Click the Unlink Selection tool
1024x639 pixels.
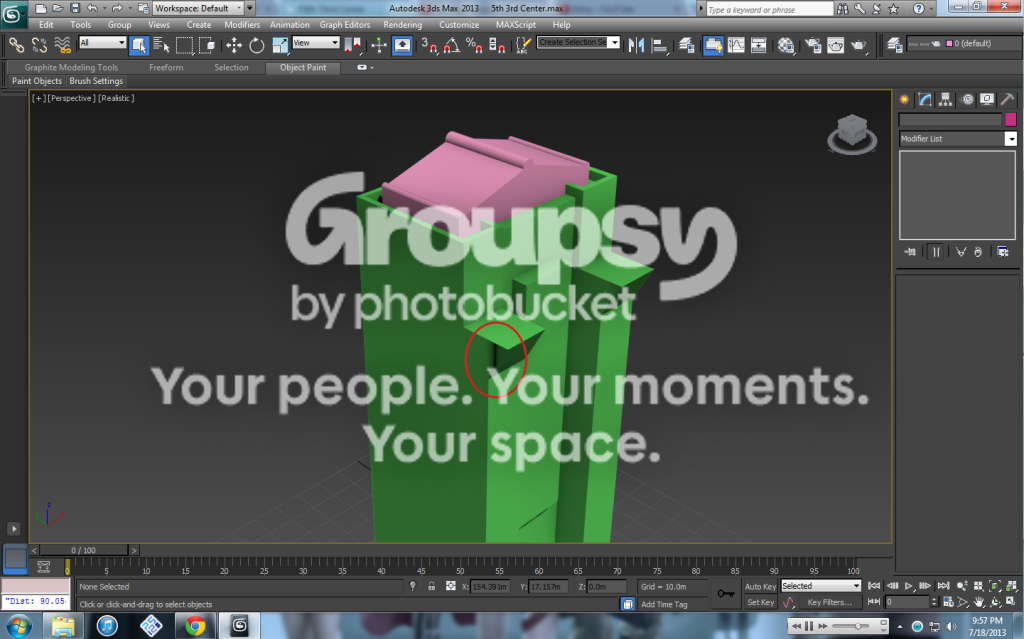coord(39,45)
